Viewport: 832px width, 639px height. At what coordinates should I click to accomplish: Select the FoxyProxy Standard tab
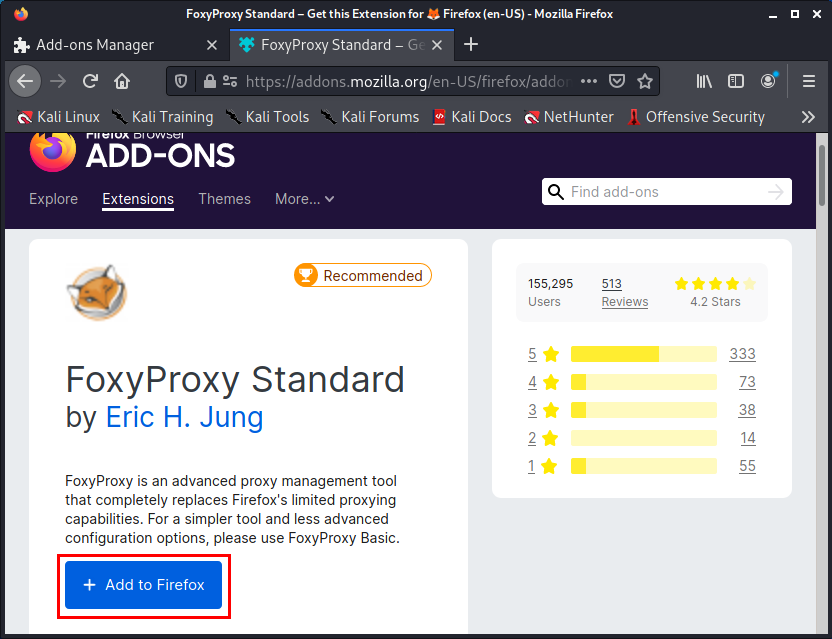tap(342, 45)
